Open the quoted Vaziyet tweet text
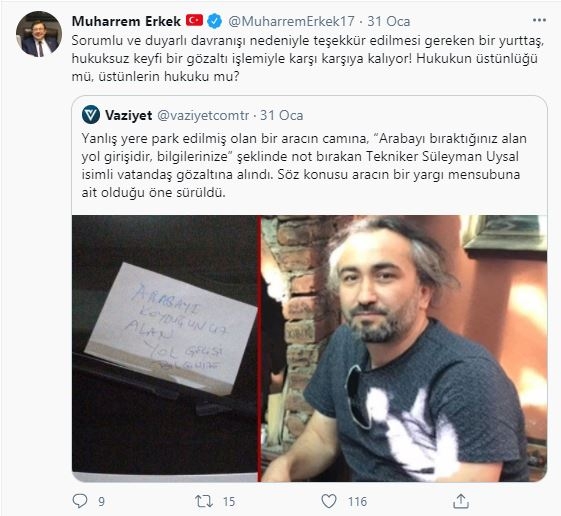This screenshot has height=516, width=561. (x=304, y=165)
